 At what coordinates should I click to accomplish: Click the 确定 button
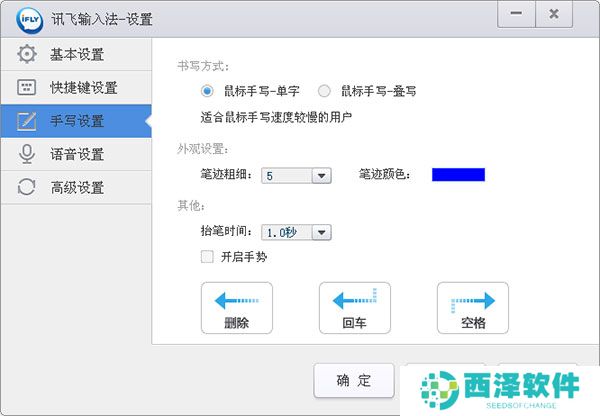coord(354,380)
